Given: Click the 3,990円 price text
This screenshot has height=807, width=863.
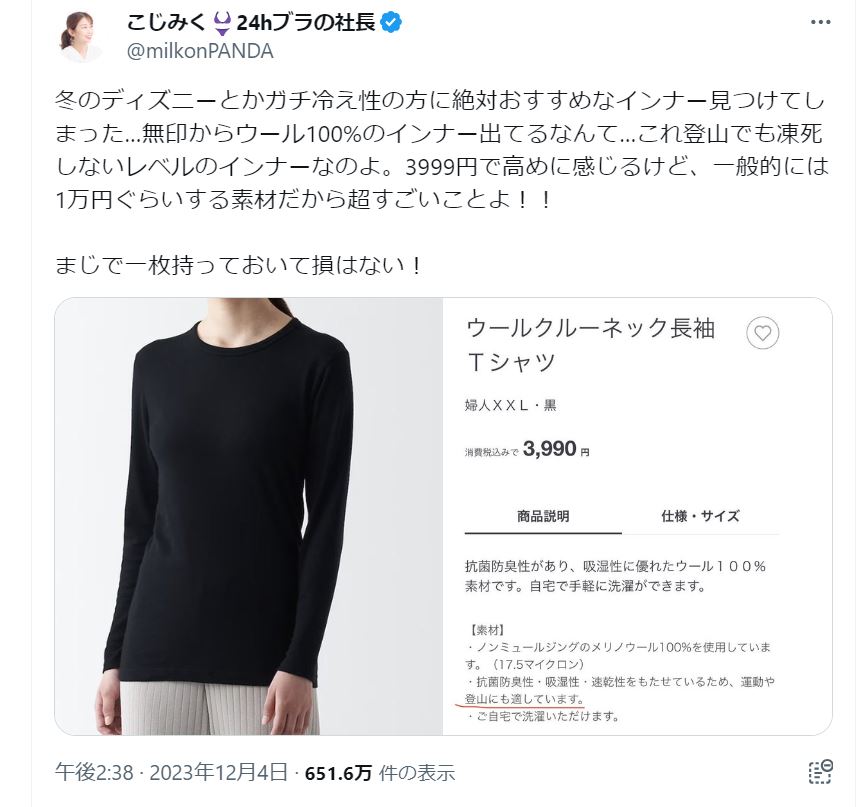Looking at the screenshot, I should pyautogui.click(x=555, y=449).
